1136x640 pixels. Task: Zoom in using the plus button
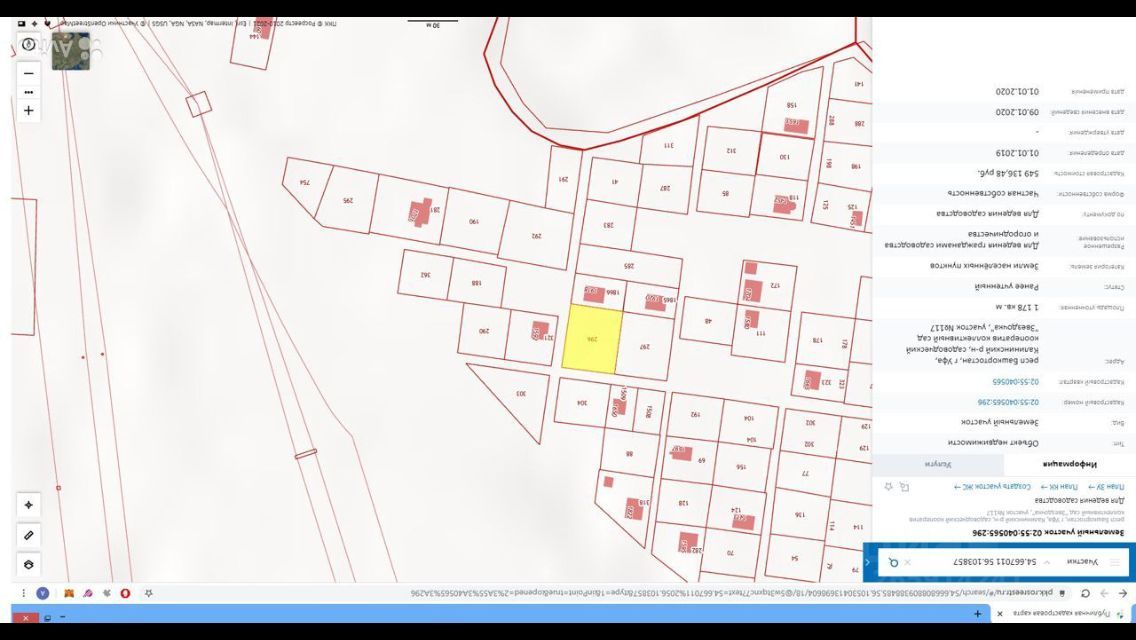(x=28, y=110)
